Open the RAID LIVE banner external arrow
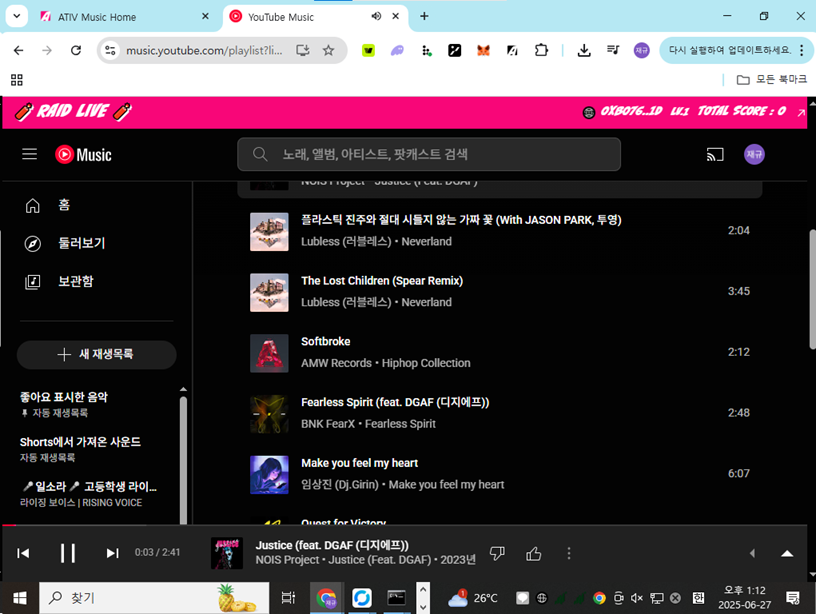This screenshot has width=816, height=614. tap(801, 112)
